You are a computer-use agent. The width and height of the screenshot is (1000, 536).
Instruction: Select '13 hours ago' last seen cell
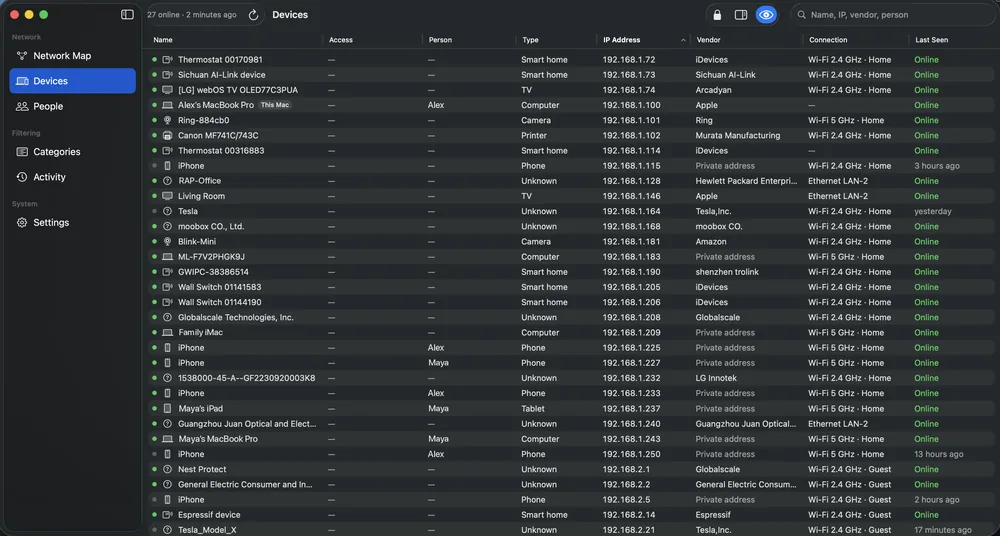[939, 454]
